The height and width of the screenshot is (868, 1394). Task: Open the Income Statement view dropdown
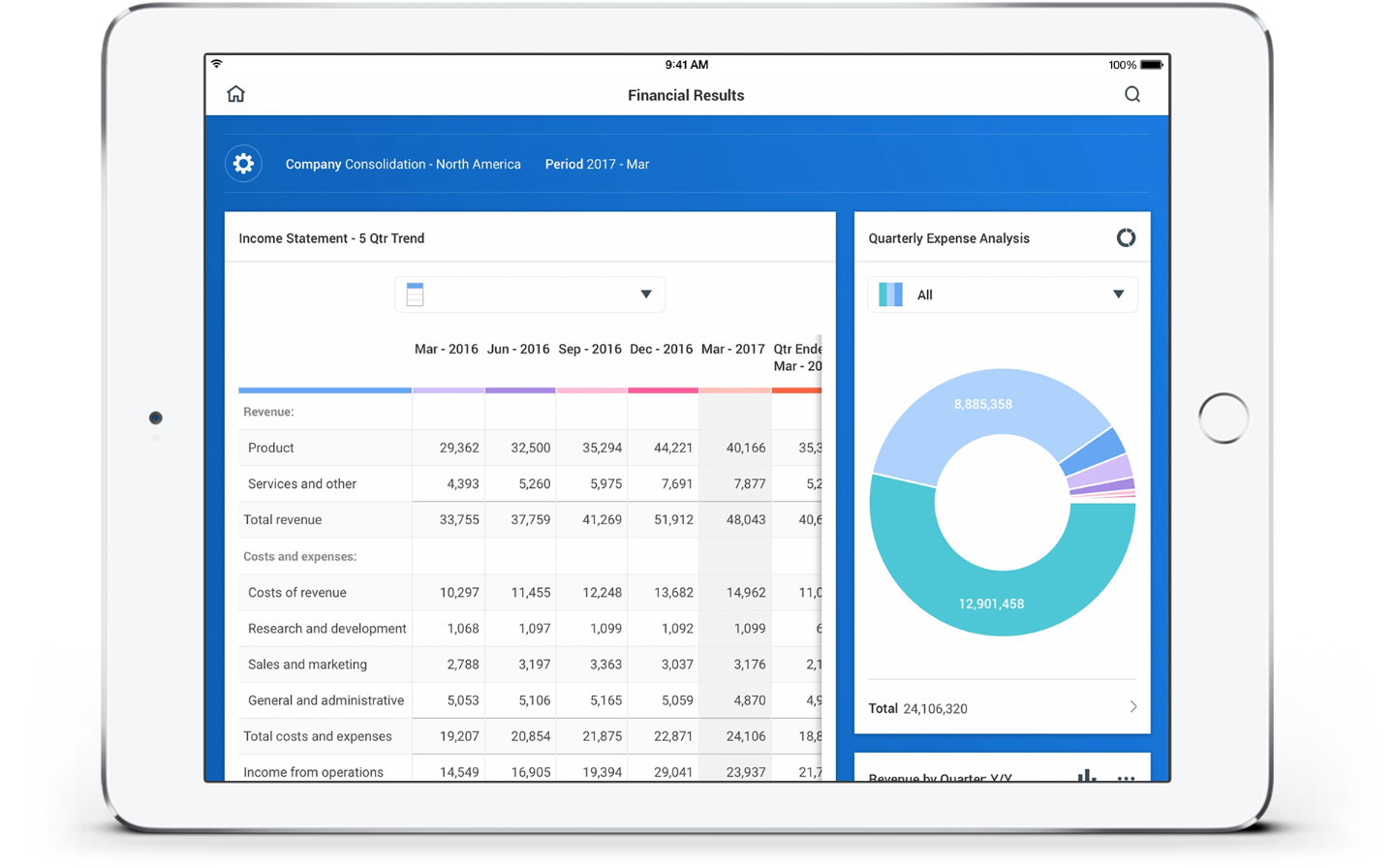(x=645, y=294)
